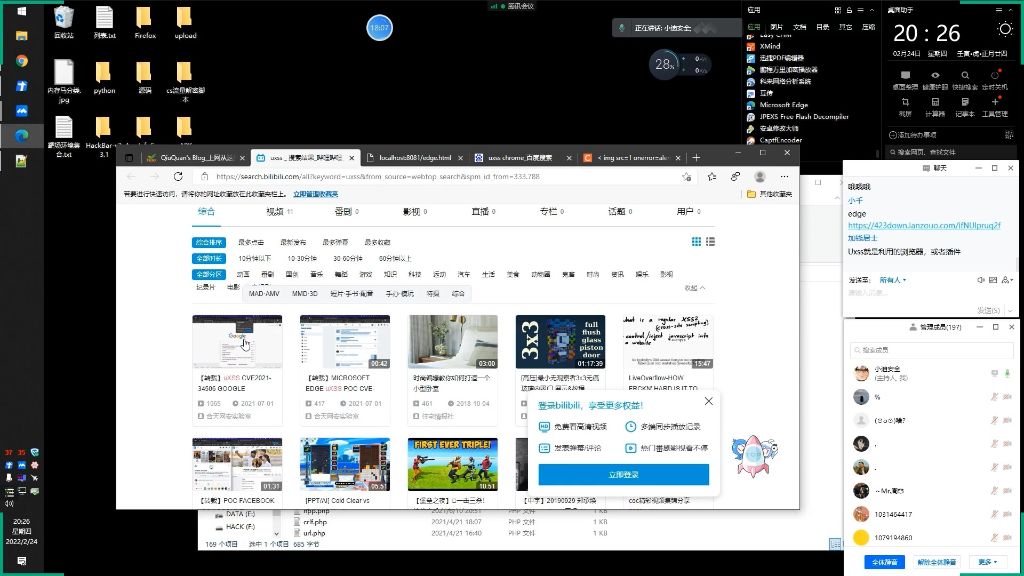Filter by 10分钟以下 duration
The height and width of the screenshot is (576, 1024).
(x=255, y=259)
